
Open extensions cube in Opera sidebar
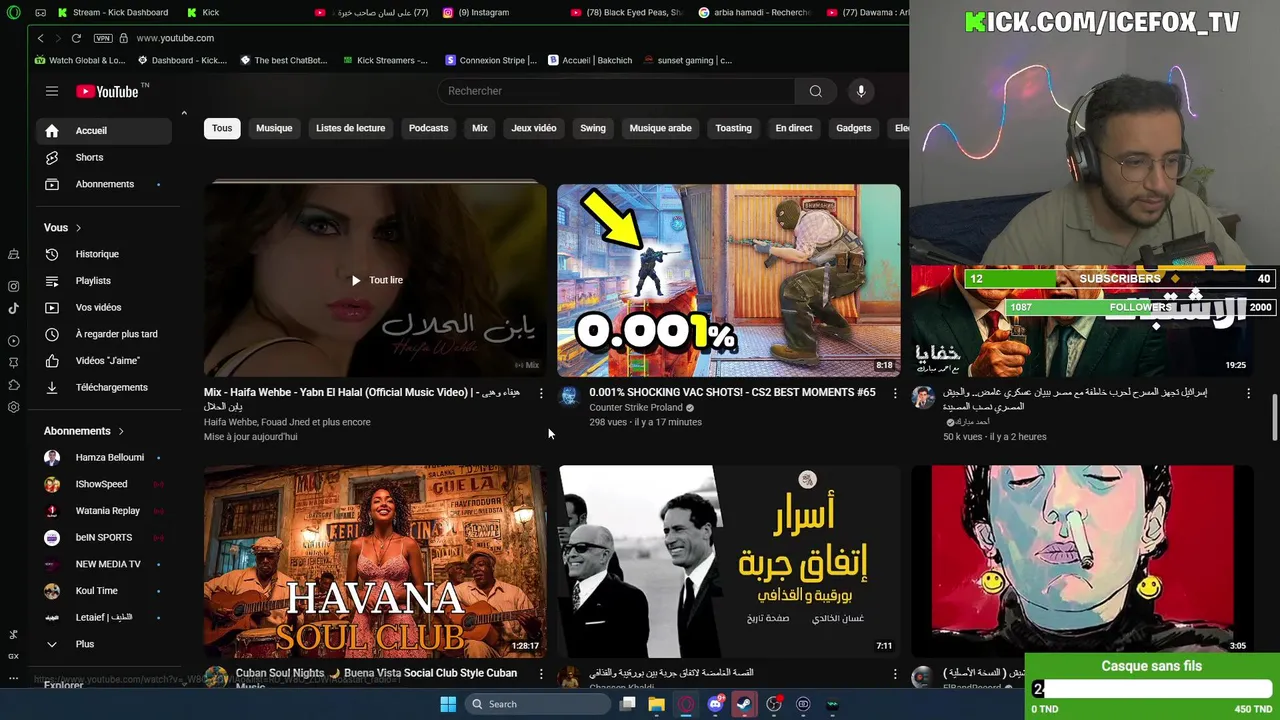13,385
